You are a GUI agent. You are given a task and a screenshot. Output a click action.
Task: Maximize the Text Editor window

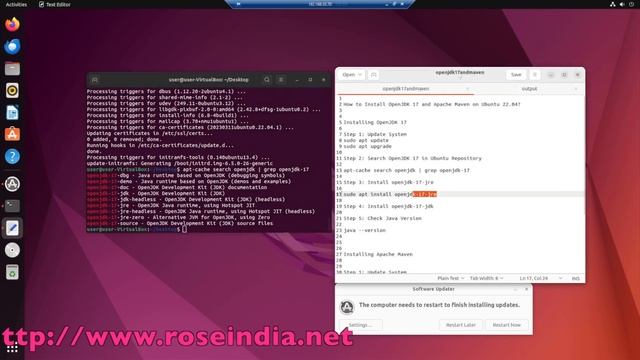[x=564, y=75]
